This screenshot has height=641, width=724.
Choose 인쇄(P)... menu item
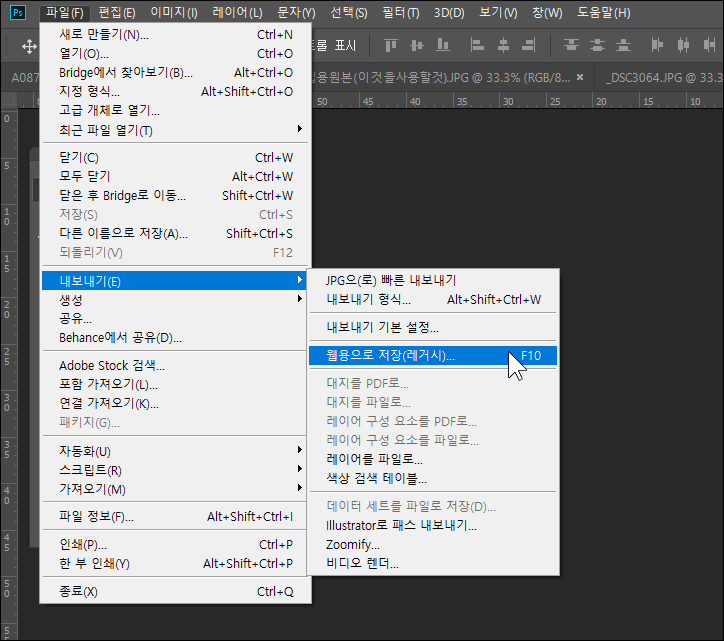click(176, 544)
